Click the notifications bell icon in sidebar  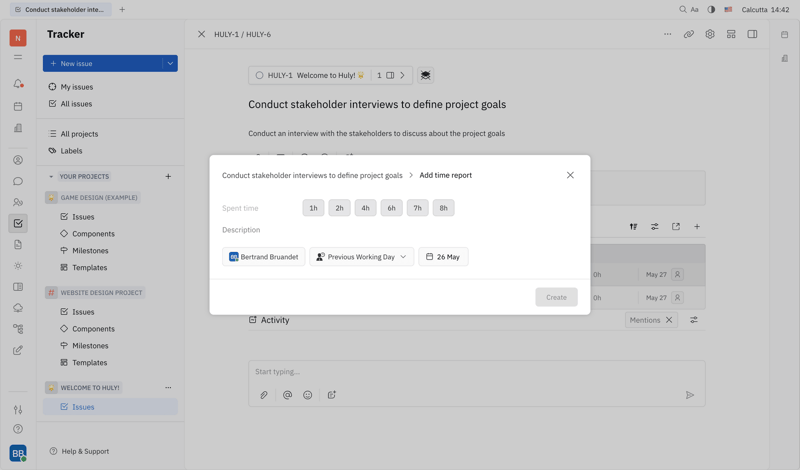(18, 84)
